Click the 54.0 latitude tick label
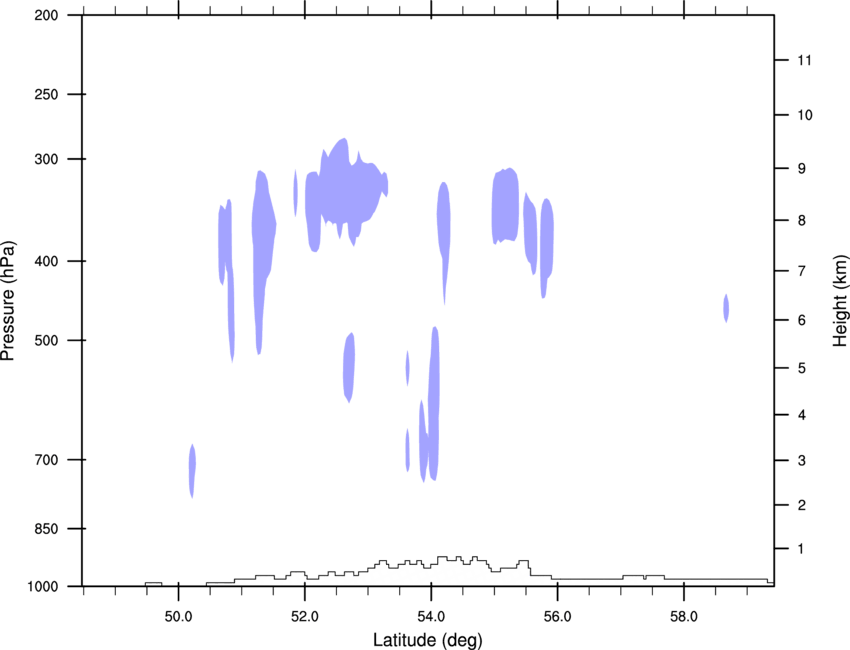The image size is (850, 650). click(x=431, y=617)
